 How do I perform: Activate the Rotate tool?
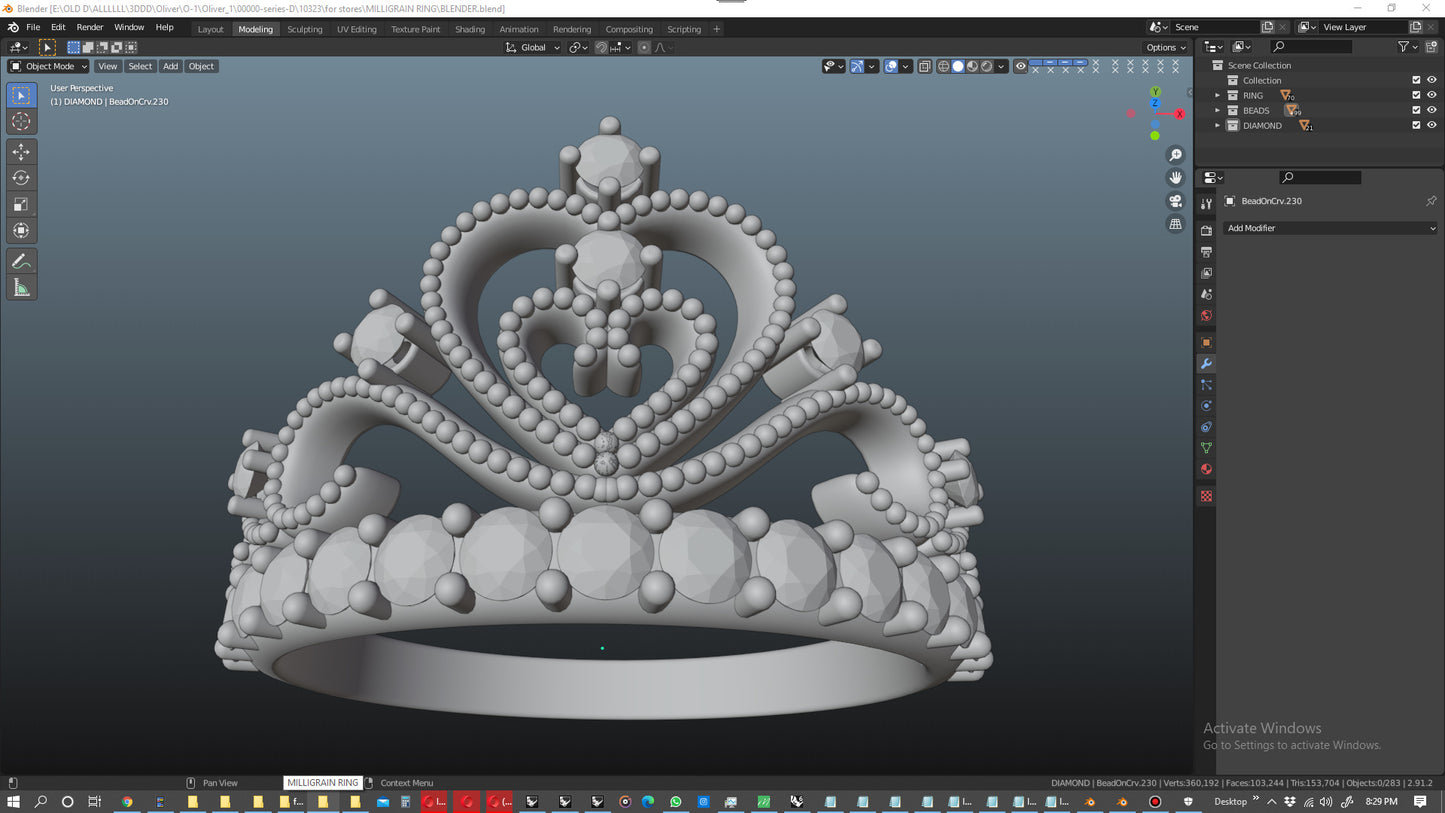(21, 177)
